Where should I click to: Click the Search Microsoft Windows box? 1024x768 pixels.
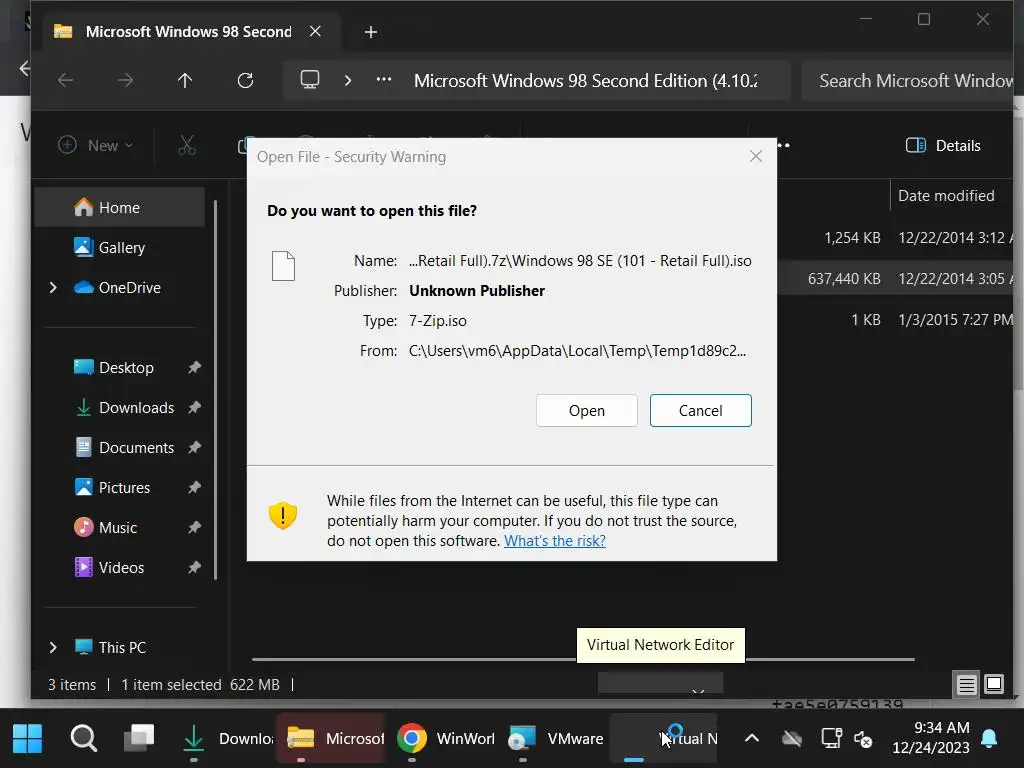pyautogui.click(x=908, y=80)
